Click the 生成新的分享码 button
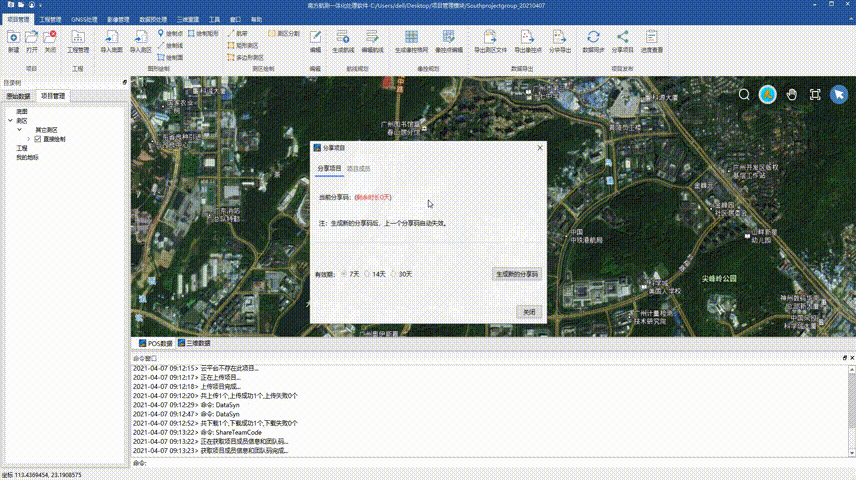The height and width of the screenshot is (480, 856). tap(517, 273)
